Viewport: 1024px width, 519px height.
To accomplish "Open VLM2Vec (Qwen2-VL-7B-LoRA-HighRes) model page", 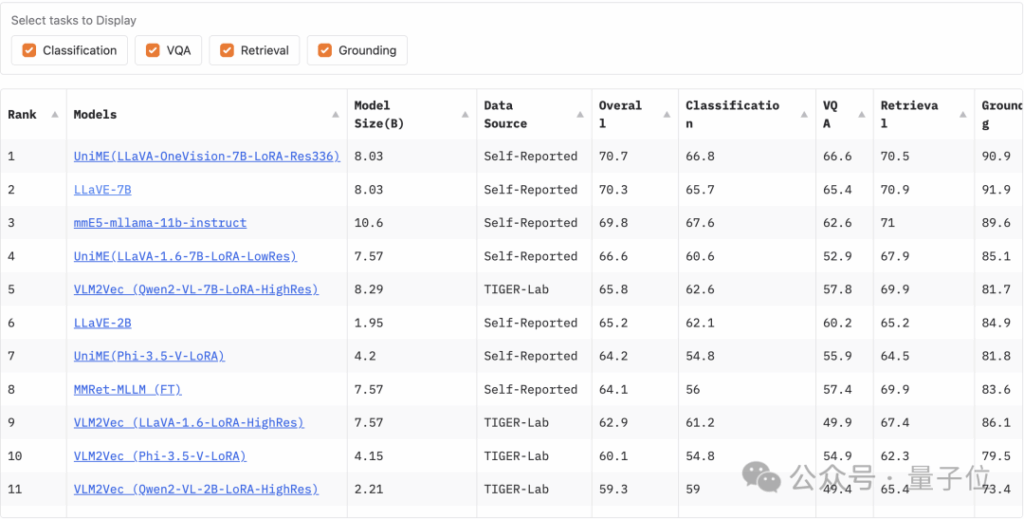I will point(196,289).
